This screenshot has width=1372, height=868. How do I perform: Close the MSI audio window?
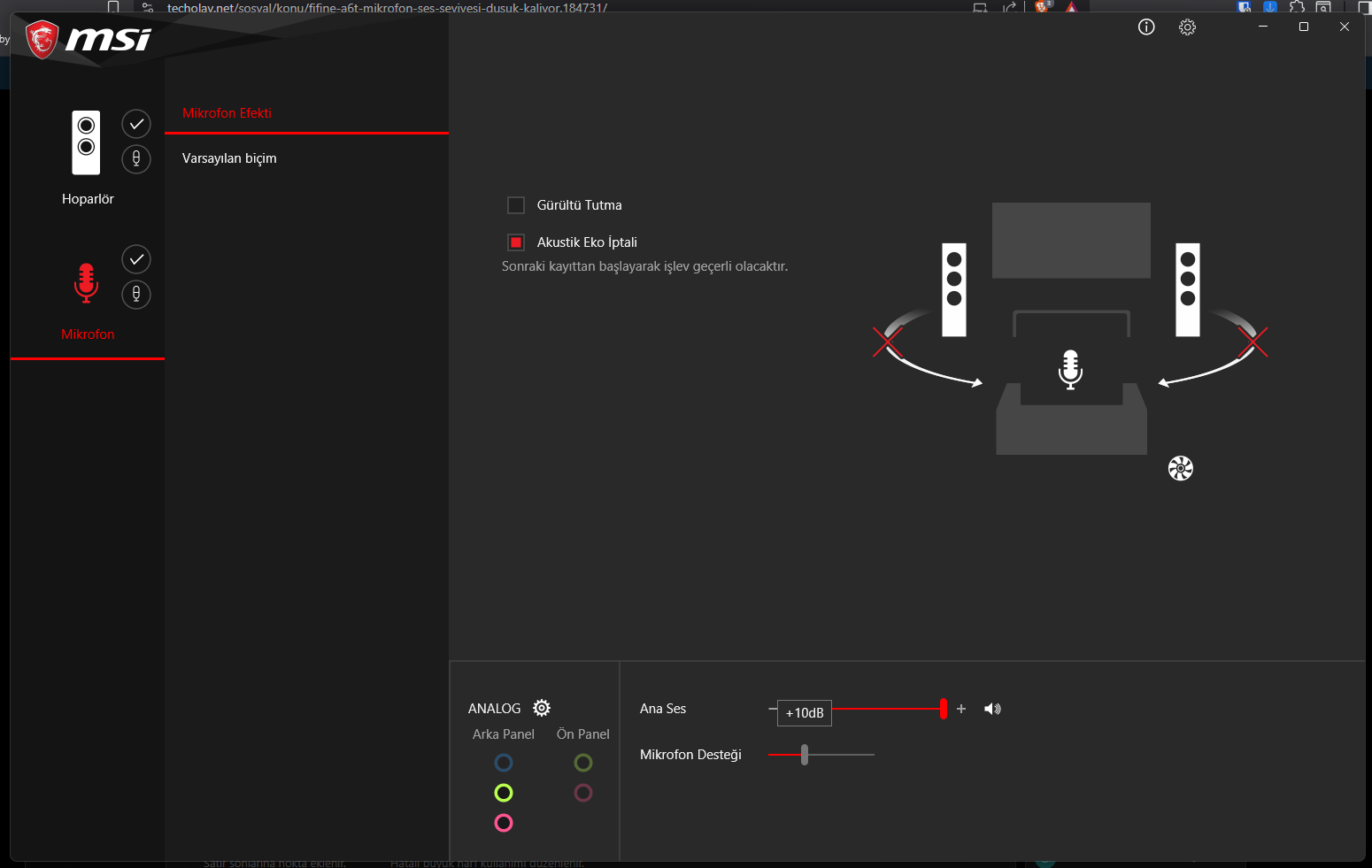pos(1345,27)
